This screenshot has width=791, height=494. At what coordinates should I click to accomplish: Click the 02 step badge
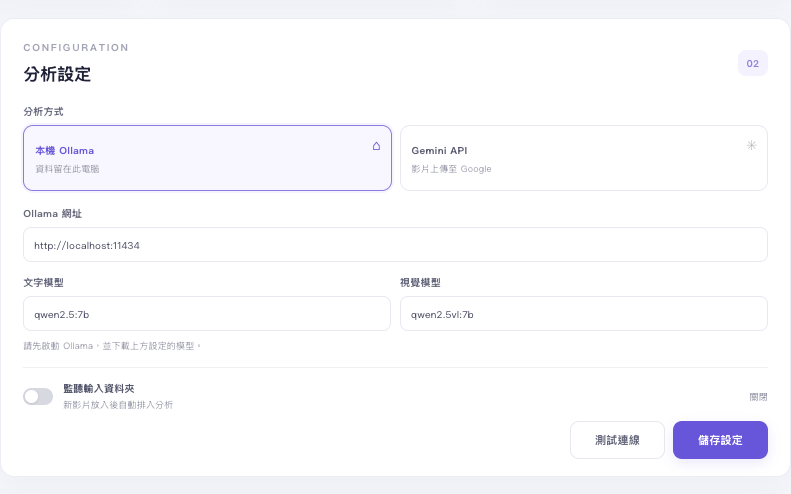click(x=753, y=64)
